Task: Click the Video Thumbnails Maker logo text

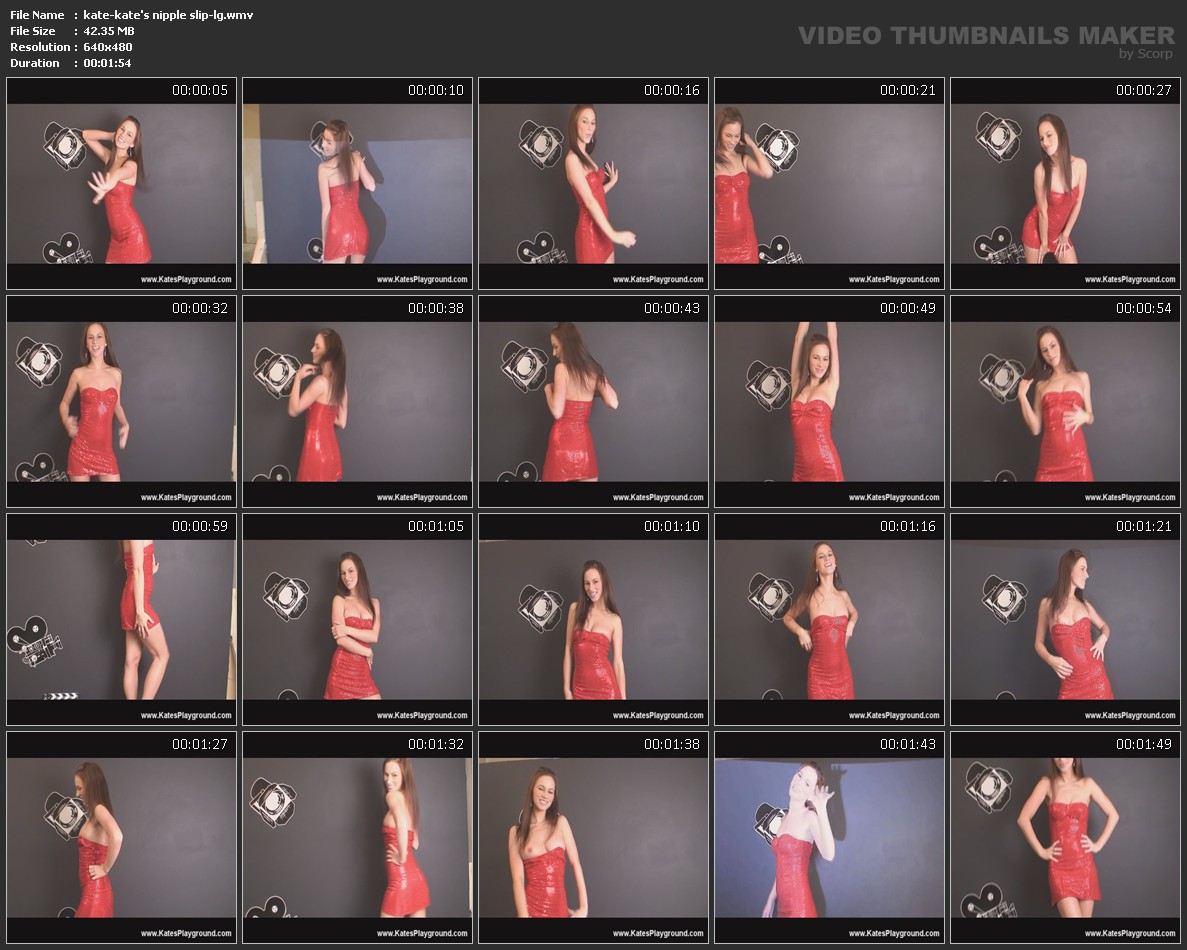Action: [x=986, y=36]
